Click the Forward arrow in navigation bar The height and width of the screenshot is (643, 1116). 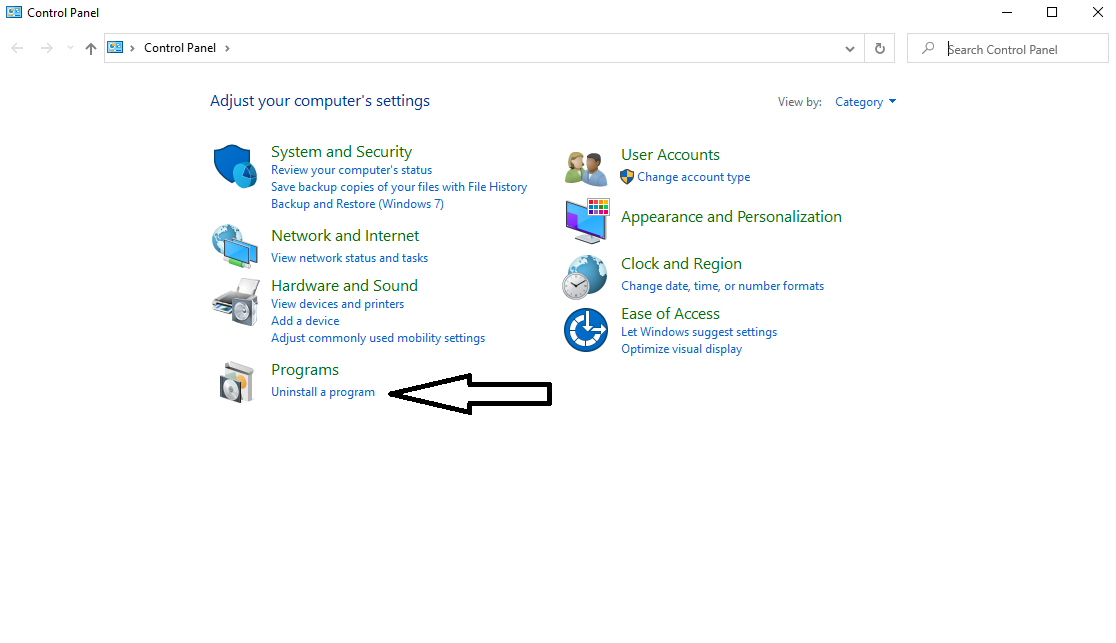[x=46, y=48]
